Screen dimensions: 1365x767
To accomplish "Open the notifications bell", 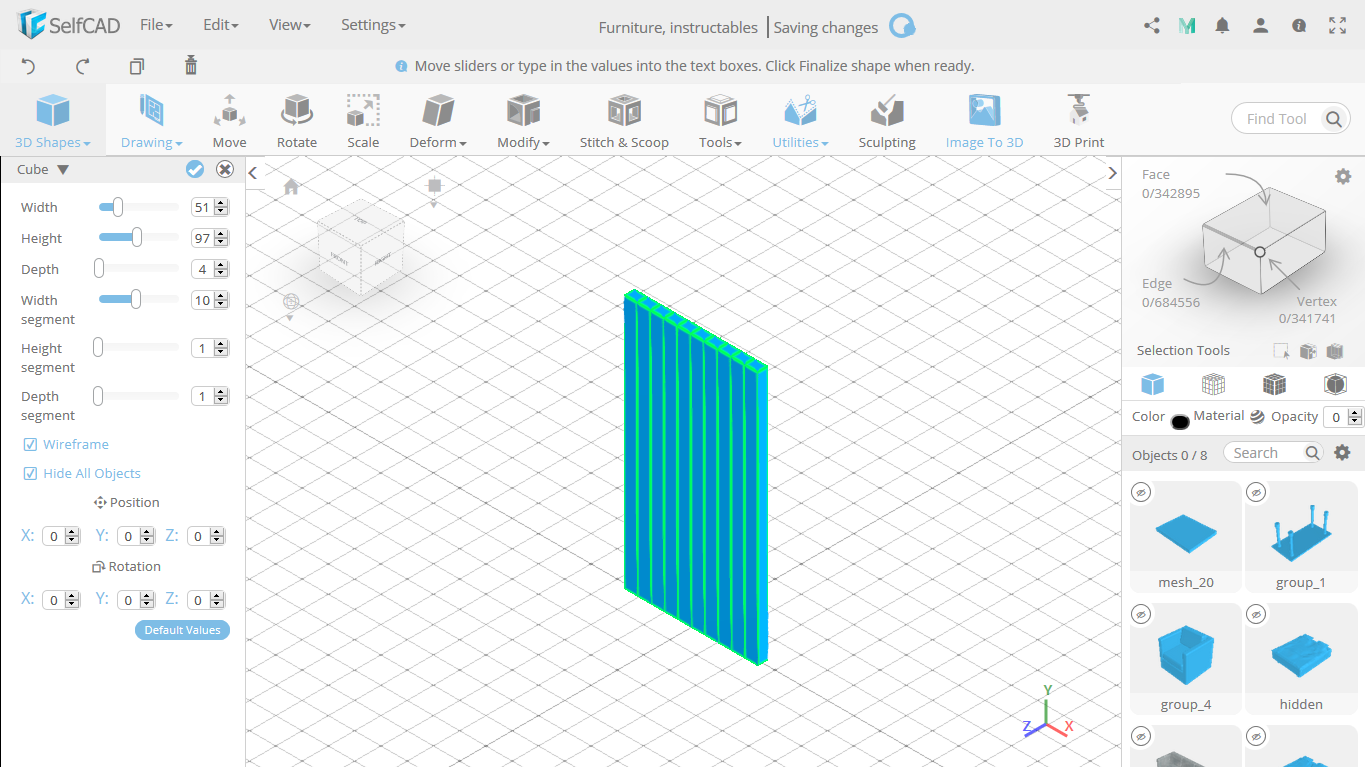I will [1222, 26].
